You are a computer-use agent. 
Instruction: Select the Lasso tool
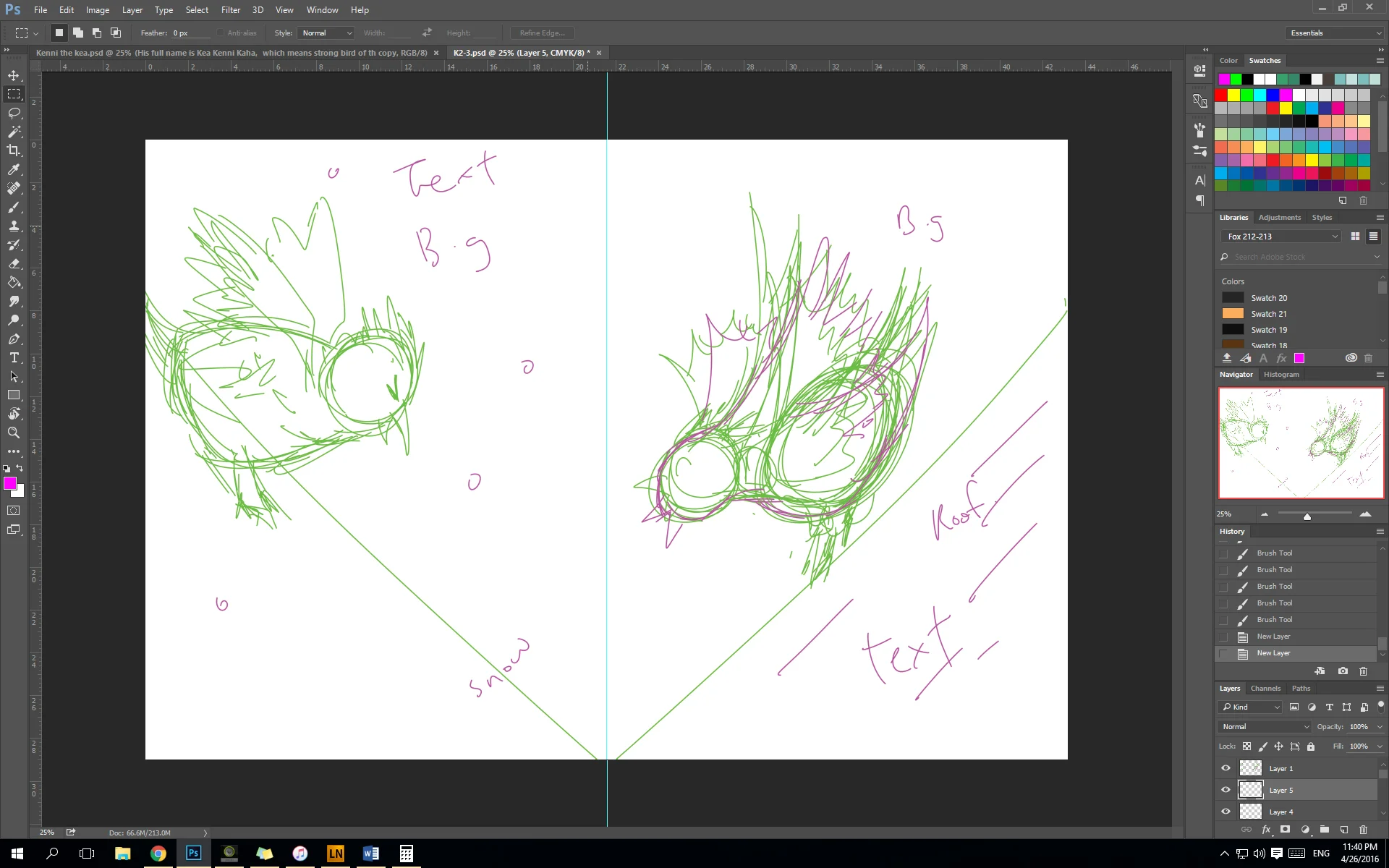(x=14, y=113)
